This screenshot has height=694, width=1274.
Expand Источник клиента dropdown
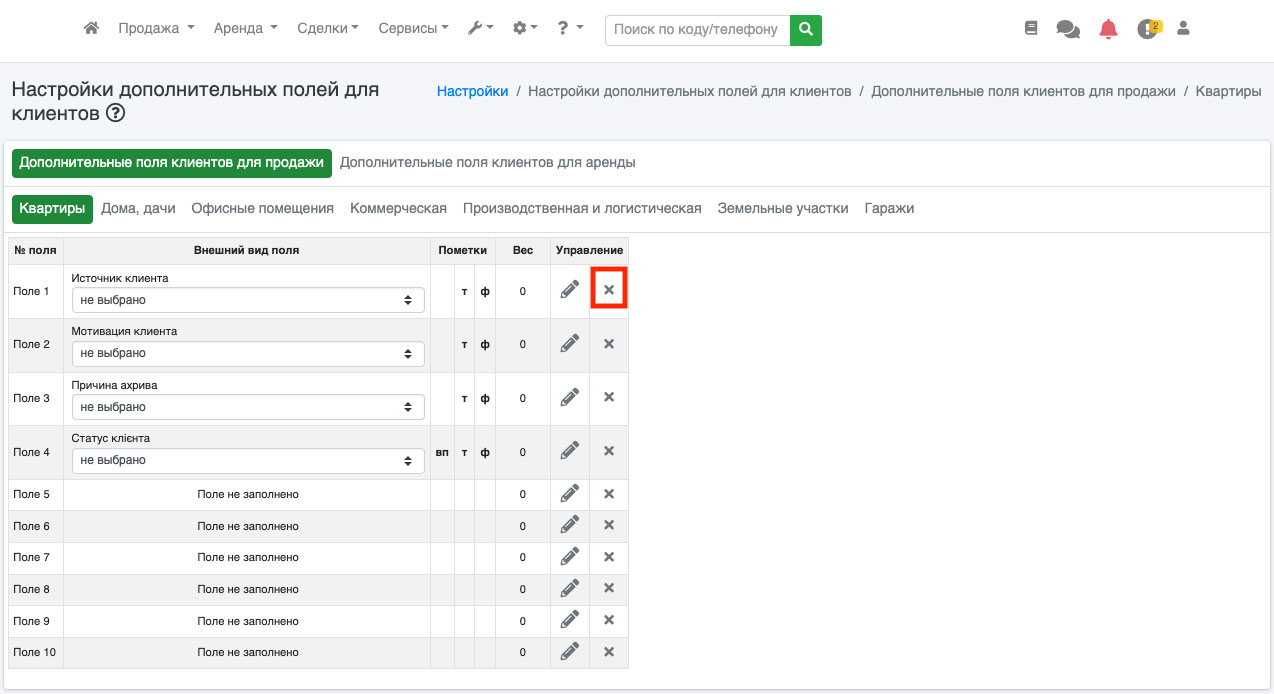tap(248, 299)
